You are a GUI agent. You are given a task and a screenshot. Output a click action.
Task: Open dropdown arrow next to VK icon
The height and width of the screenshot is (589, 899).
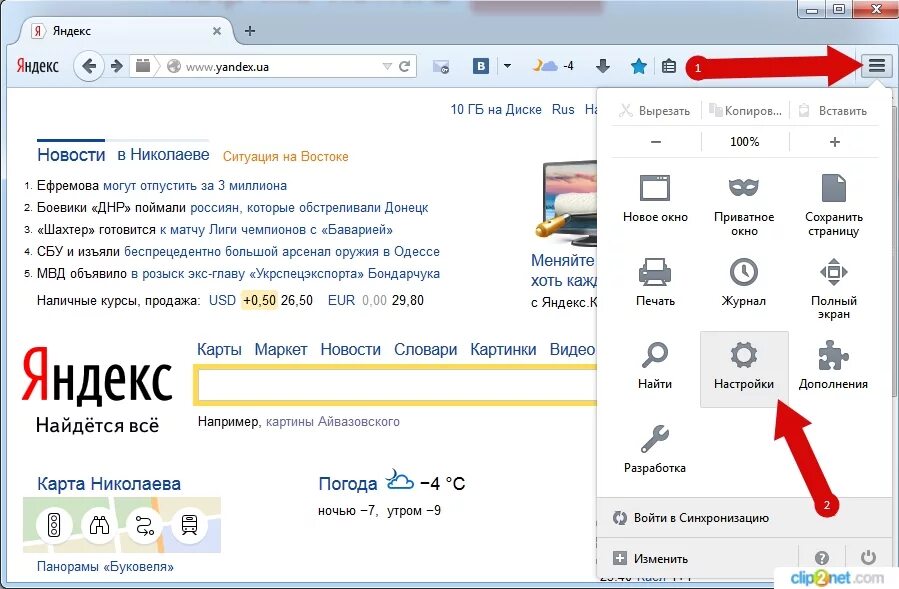point(507,66)
